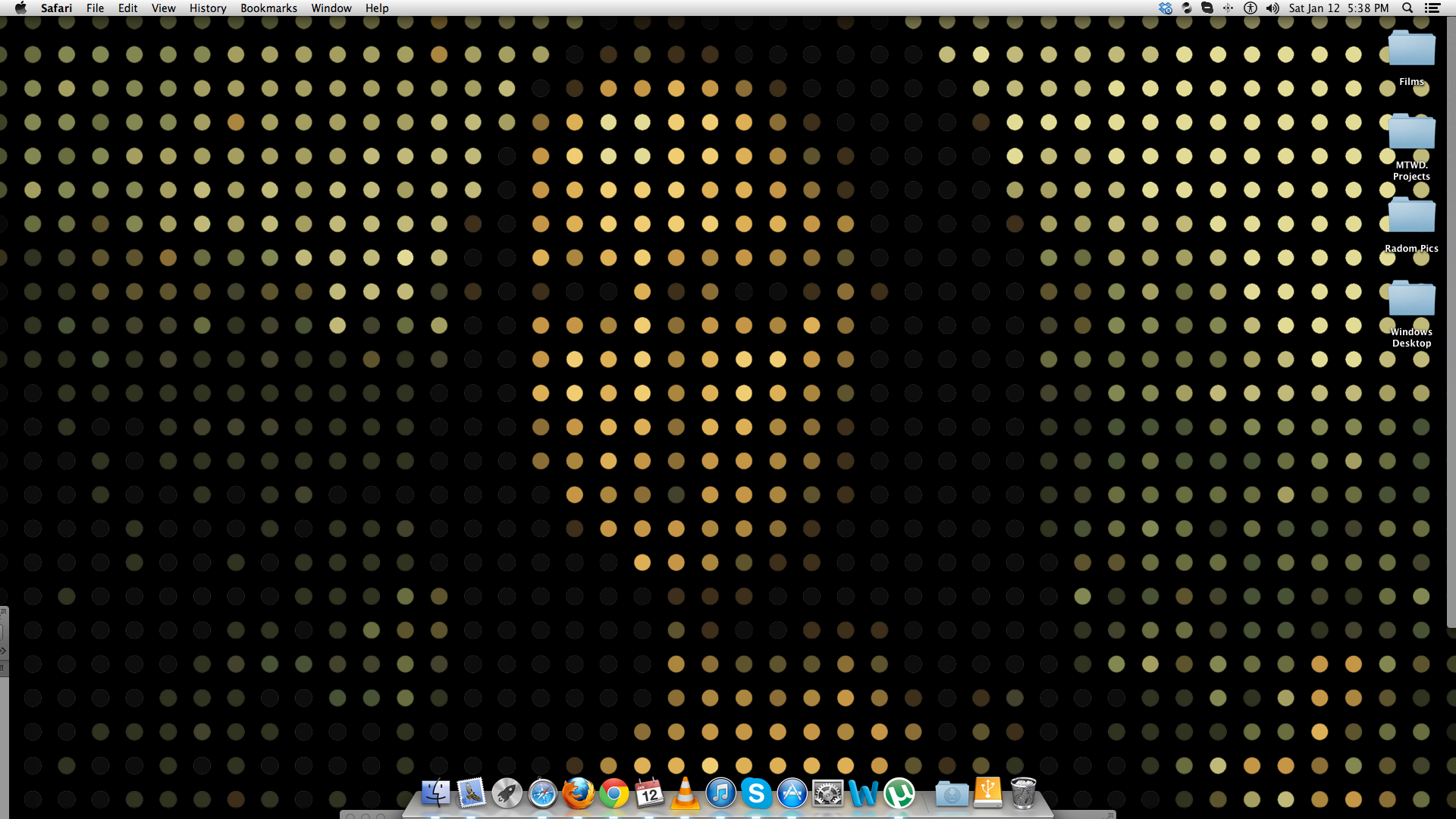Image resolution: width=1456 pixels, height=819 pixels.
Task: Open Spotlight search magnifier
Action: (1407, 8)
